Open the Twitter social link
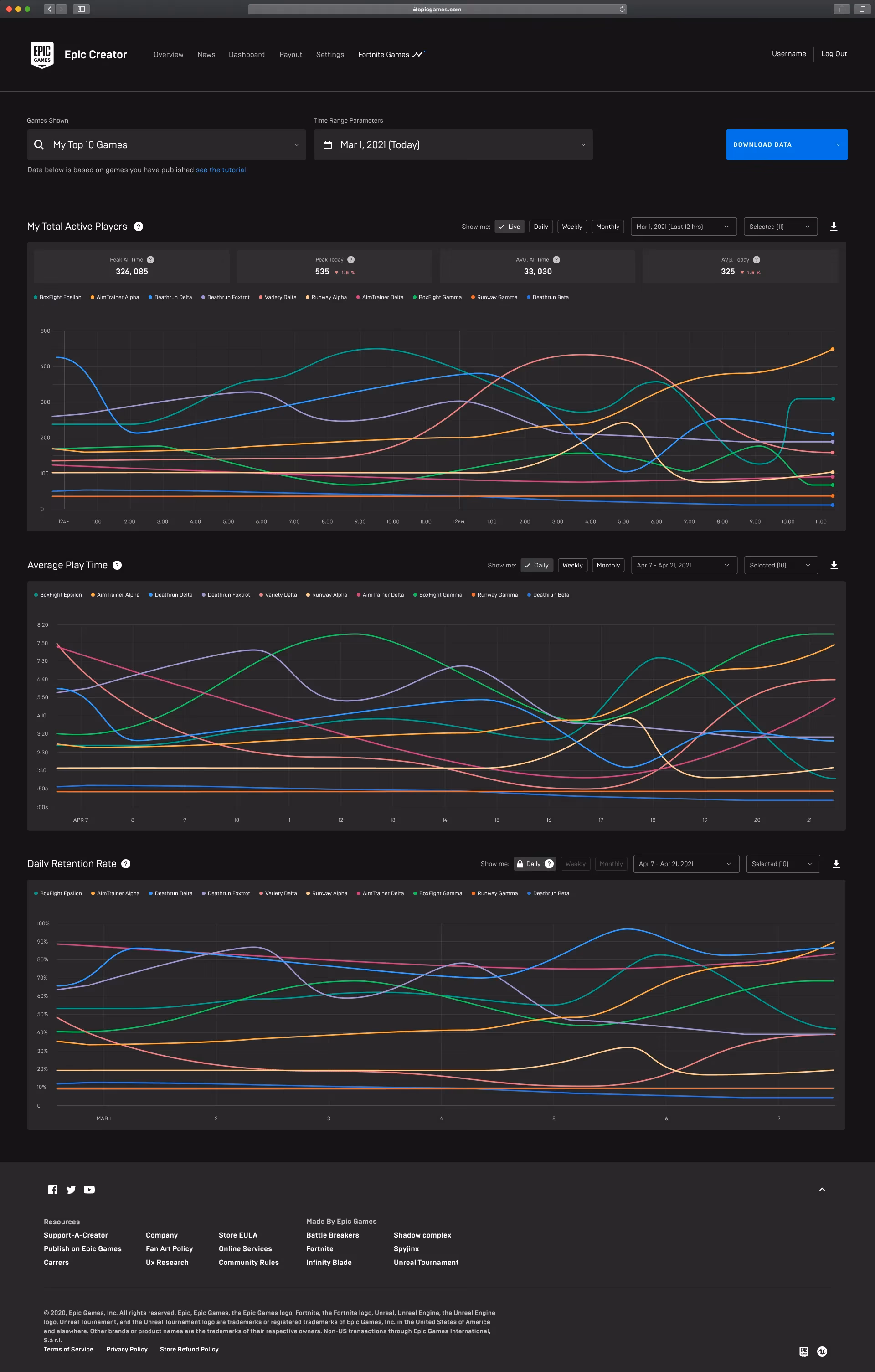The width and height of the screenshot is (875, 1372). point(71,1190)
